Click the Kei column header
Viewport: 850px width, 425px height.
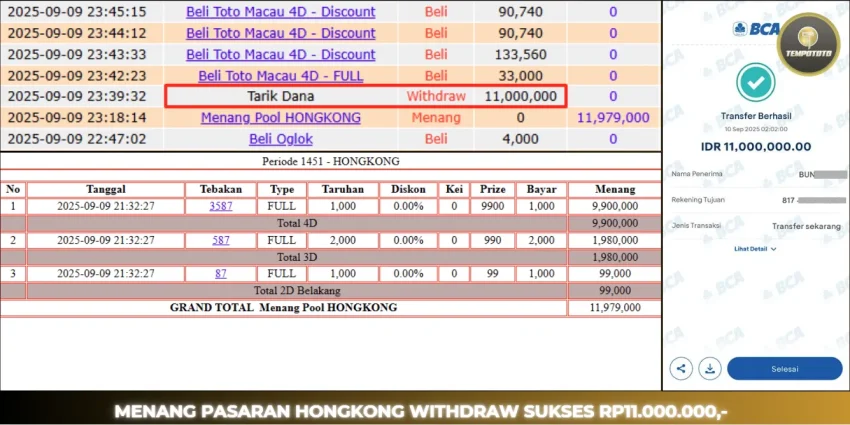[x=454, y=189]
